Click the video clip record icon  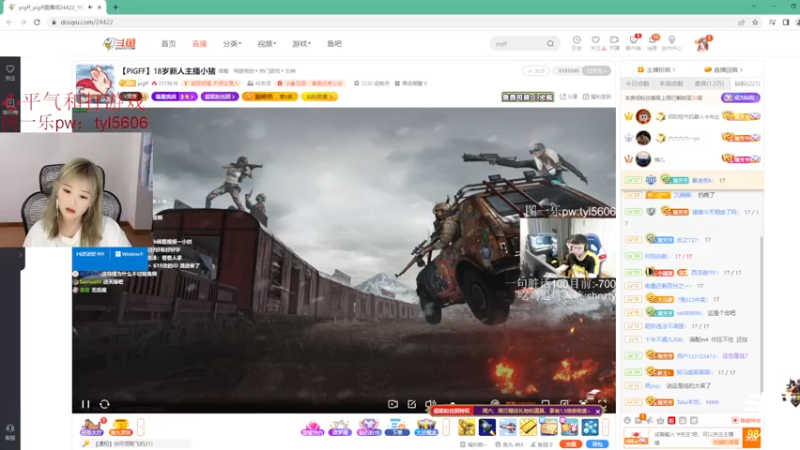[x=393, y=404]
